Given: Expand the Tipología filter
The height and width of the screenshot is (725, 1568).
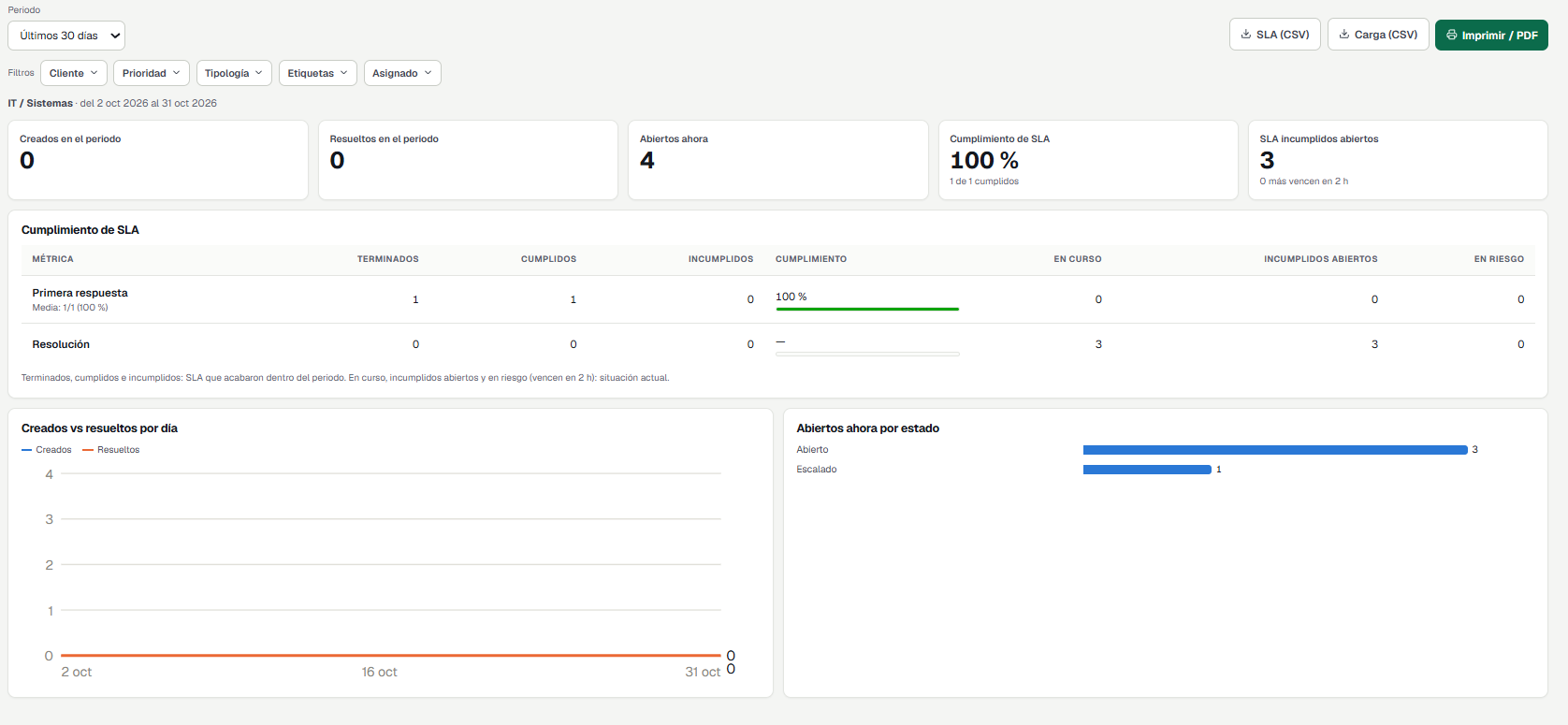Looking at the screenshot, I should pos(234,73).
